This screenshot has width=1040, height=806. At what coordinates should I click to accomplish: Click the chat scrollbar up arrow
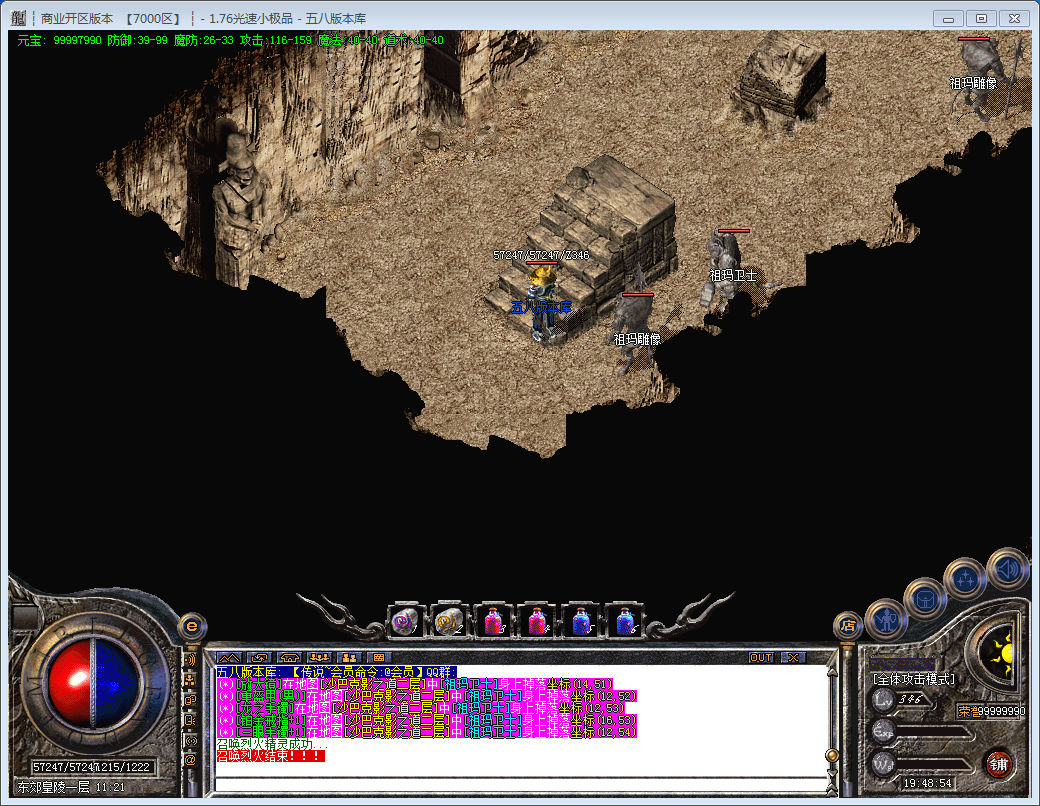coord(832,671)
